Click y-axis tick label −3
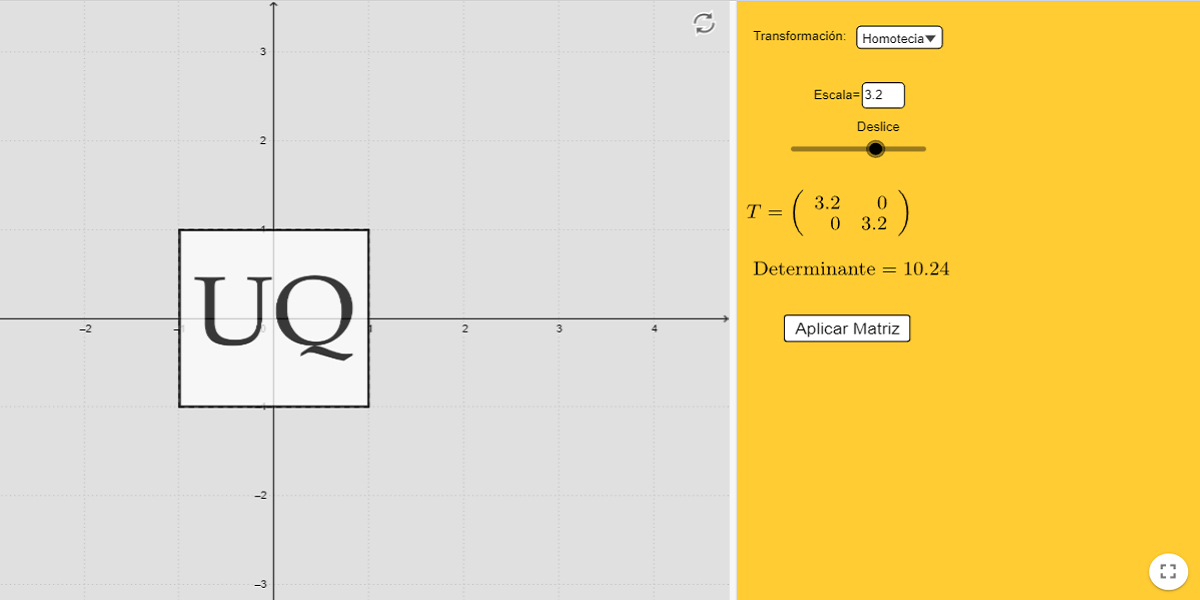 pyautogui.click(x=260, y=584)
